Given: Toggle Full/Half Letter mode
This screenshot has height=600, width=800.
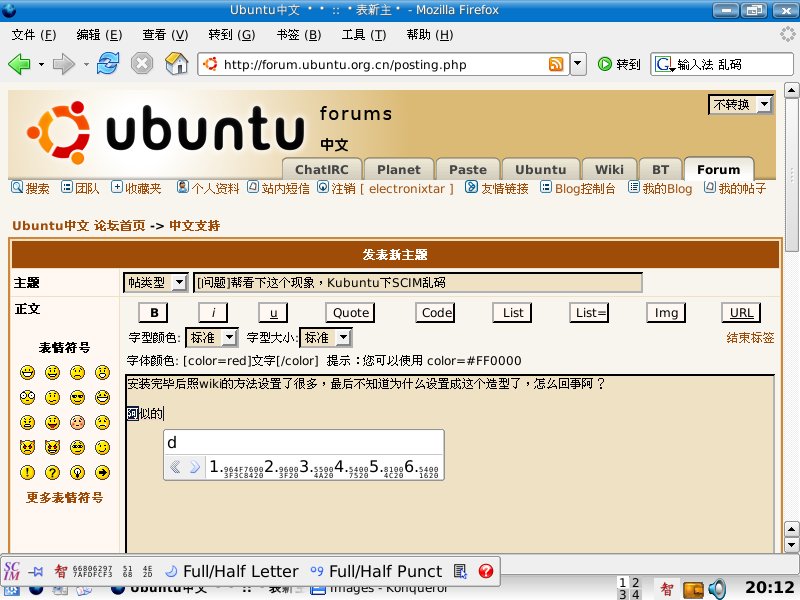Looking at the screenshot, I should [x=232, y=571].
